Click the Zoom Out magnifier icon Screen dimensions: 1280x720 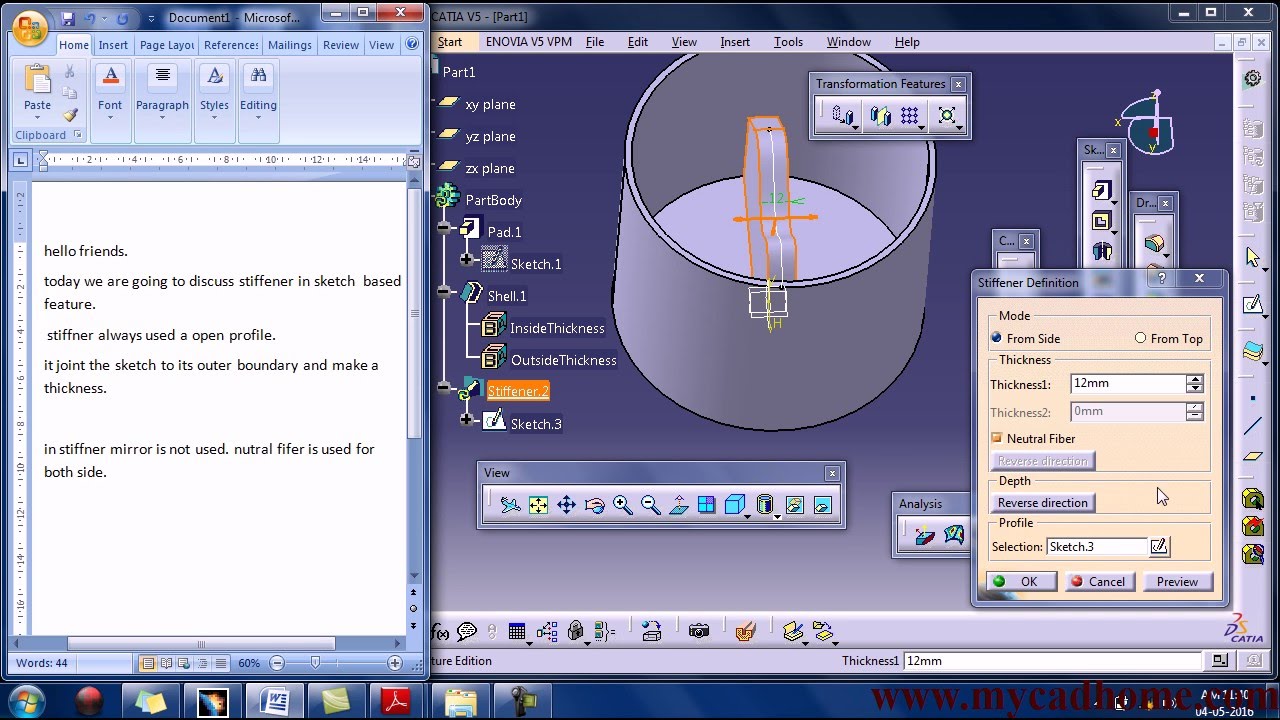point(650,506)
